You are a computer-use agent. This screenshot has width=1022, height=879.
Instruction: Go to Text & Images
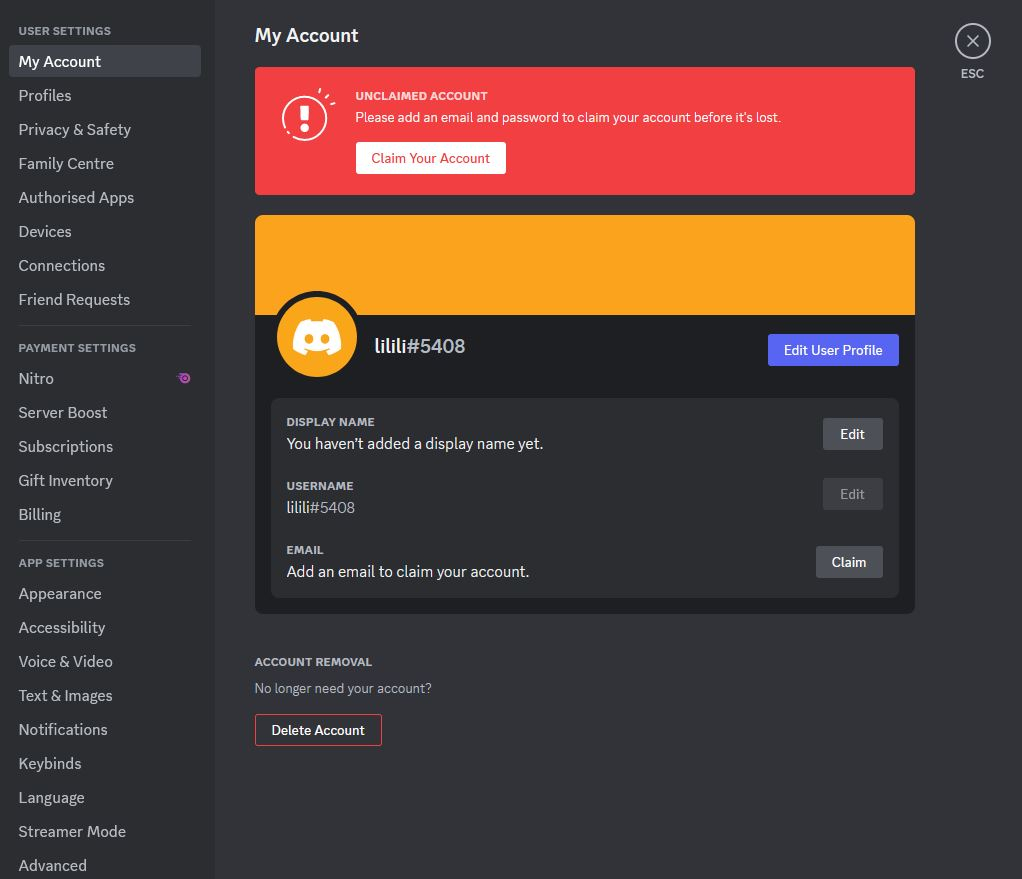105,695
